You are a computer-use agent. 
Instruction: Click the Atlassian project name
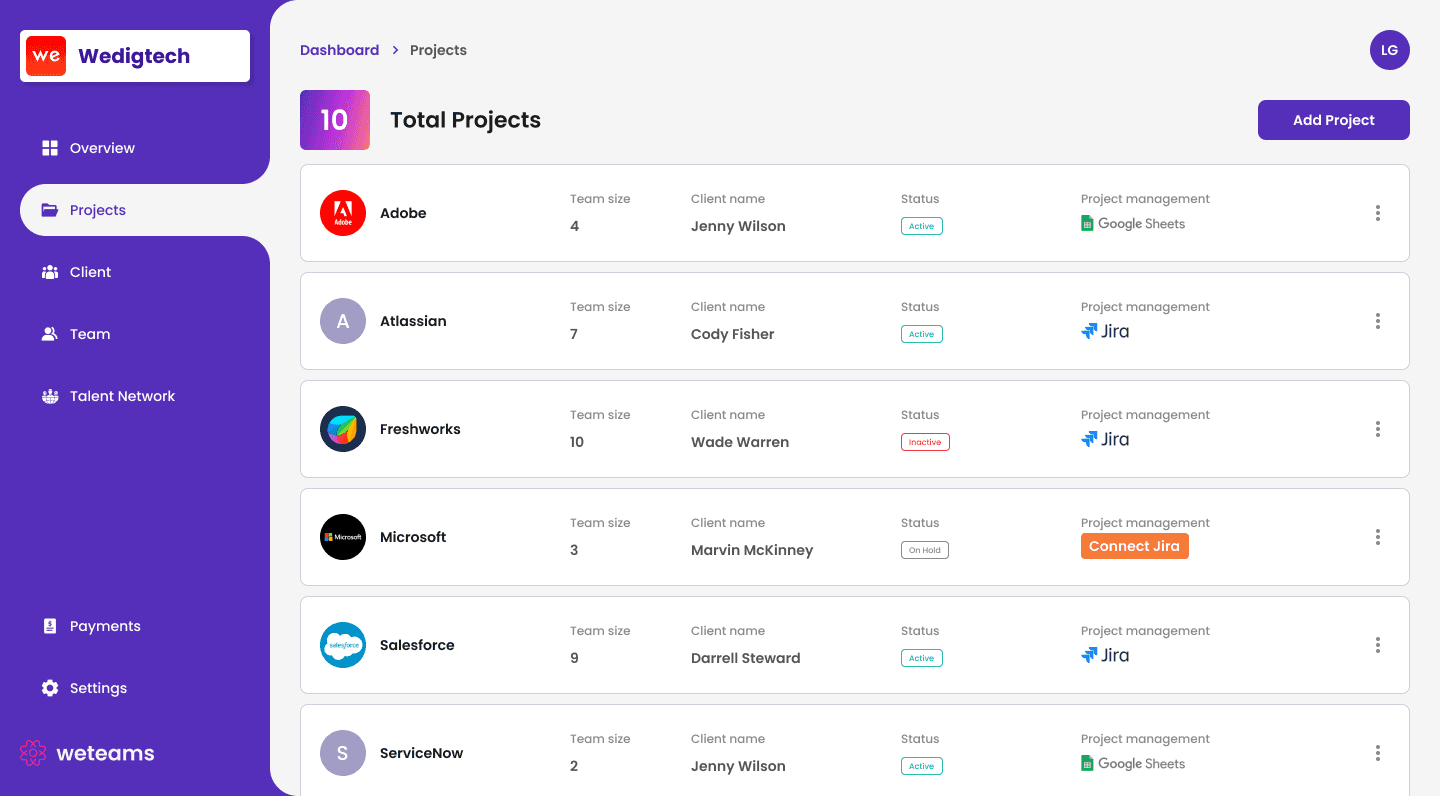coord(413,321)
